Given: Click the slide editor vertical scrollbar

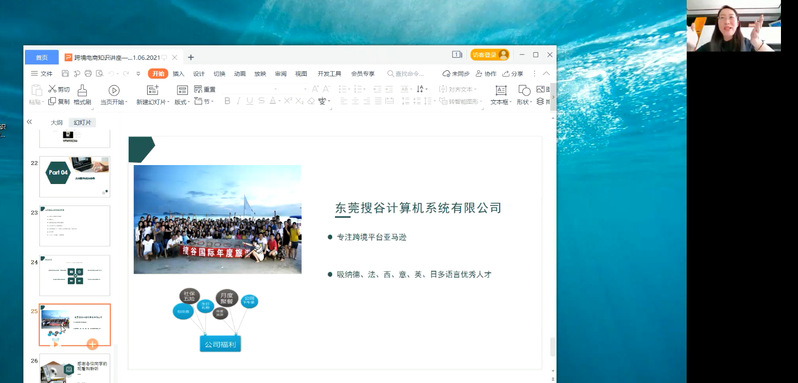Looking at the screenshot, I should [x=553, y=346].
